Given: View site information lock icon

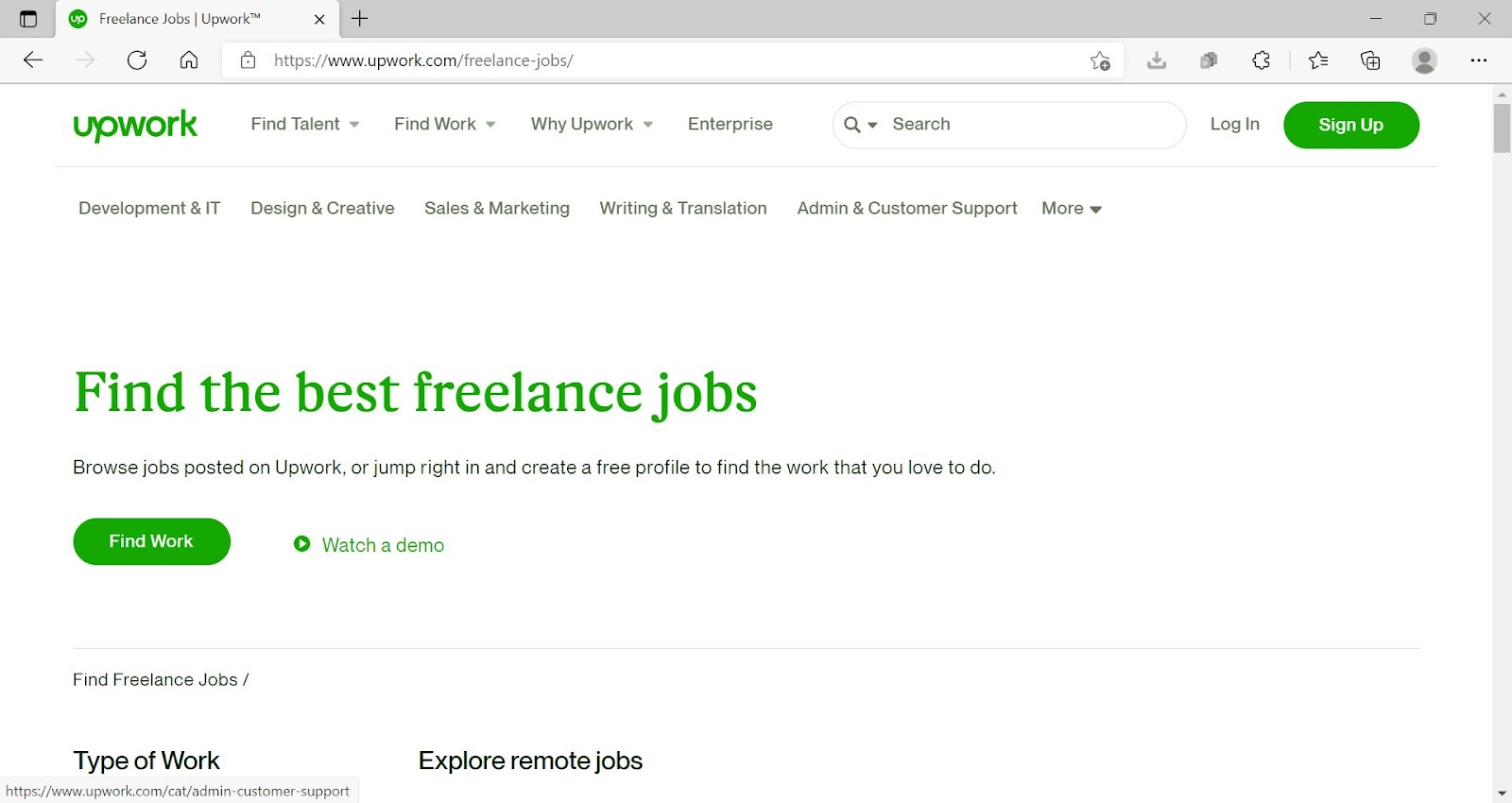Looking at the screenshot, I should (x=248, y=60).
